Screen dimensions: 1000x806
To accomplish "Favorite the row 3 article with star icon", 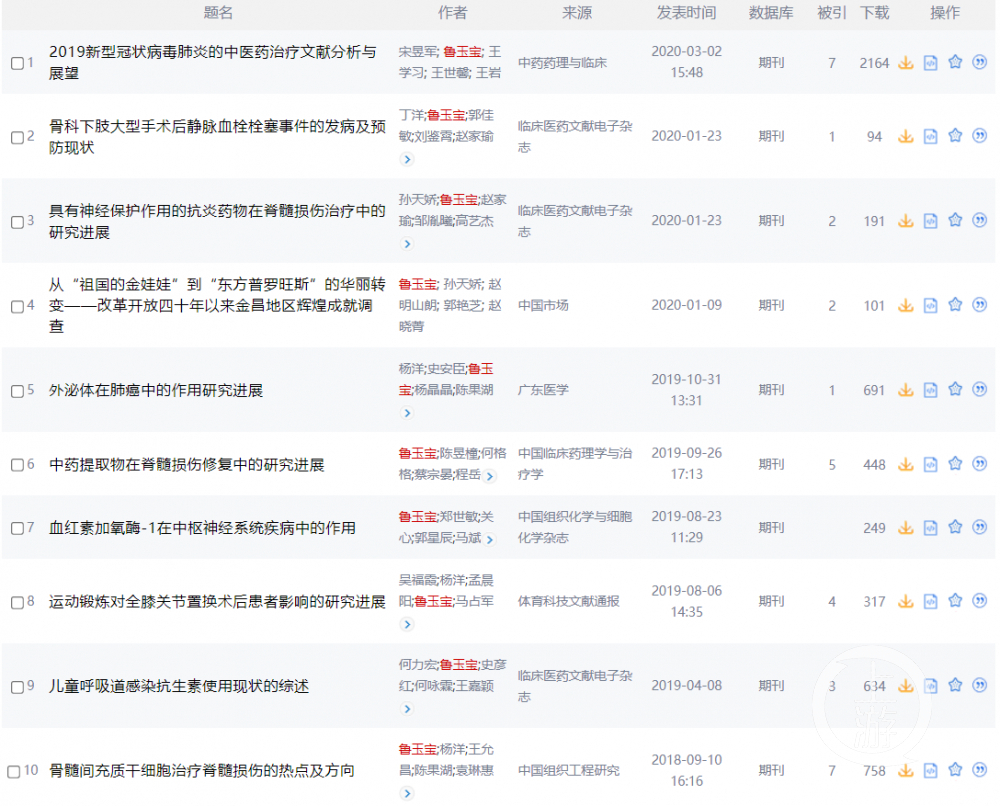I will click(955, 220).
